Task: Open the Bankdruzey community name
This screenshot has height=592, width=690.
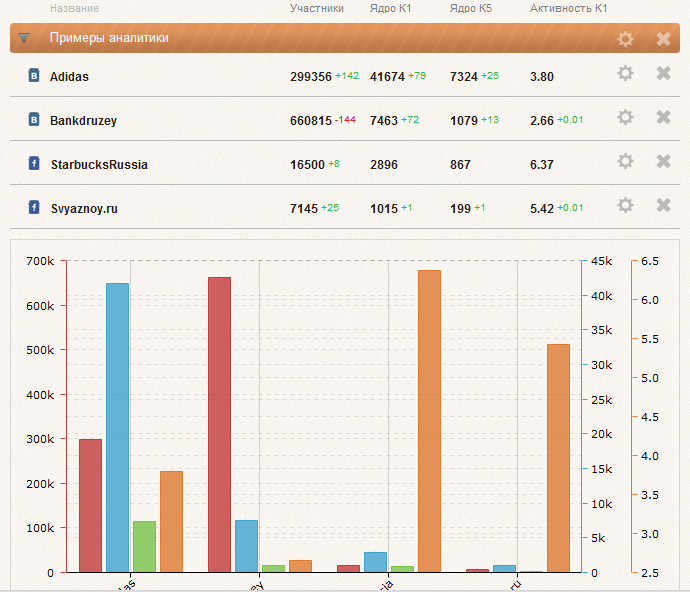Action: pyautogui.click(x=83, y=121)
